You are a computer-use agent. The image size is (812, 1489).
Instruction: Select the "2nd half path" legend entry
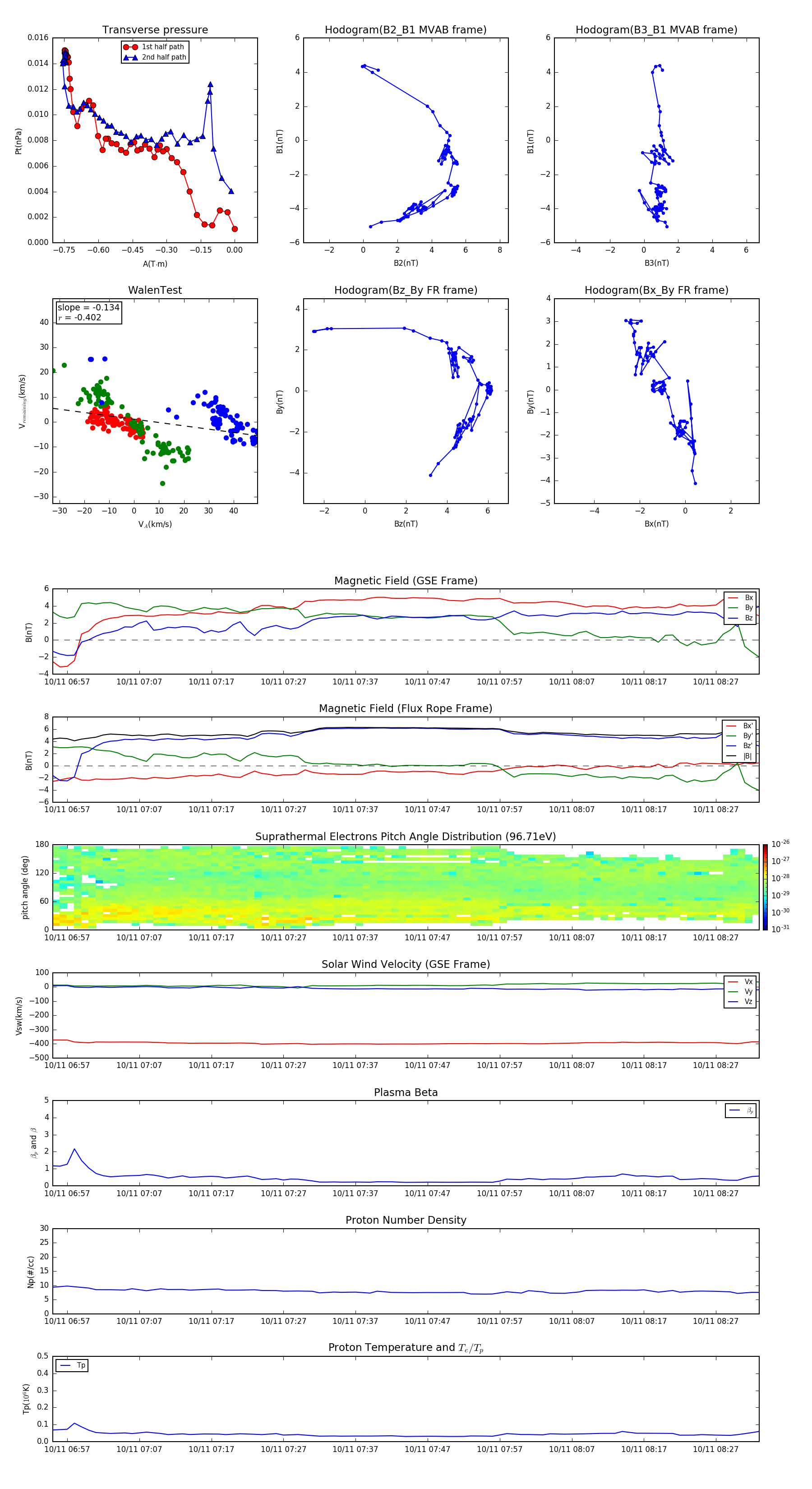155,57
